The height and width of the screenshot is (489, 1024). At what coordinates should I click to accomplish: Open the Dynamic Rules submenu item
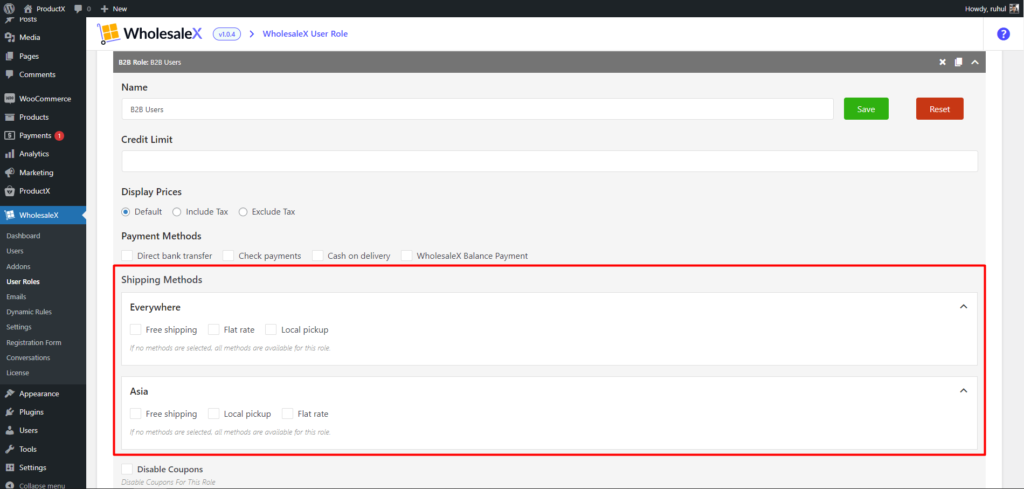29,312
